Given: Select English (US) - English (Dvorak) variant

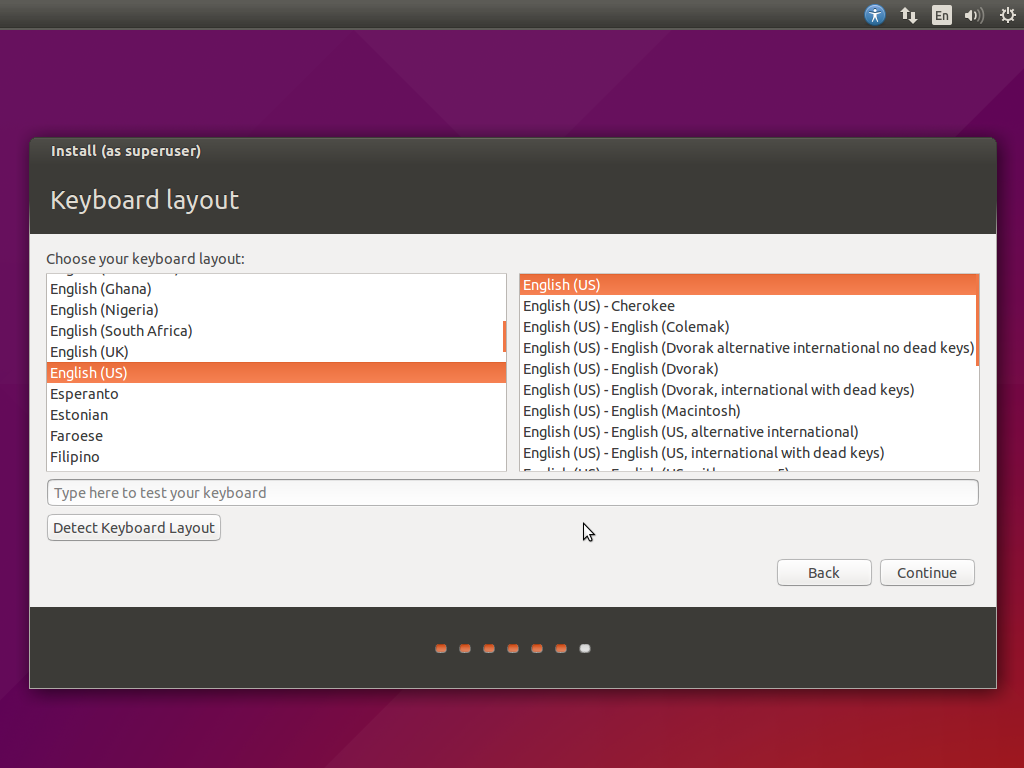Looking at the screenshot, I should pyautogui.click(x=748, y=368).
